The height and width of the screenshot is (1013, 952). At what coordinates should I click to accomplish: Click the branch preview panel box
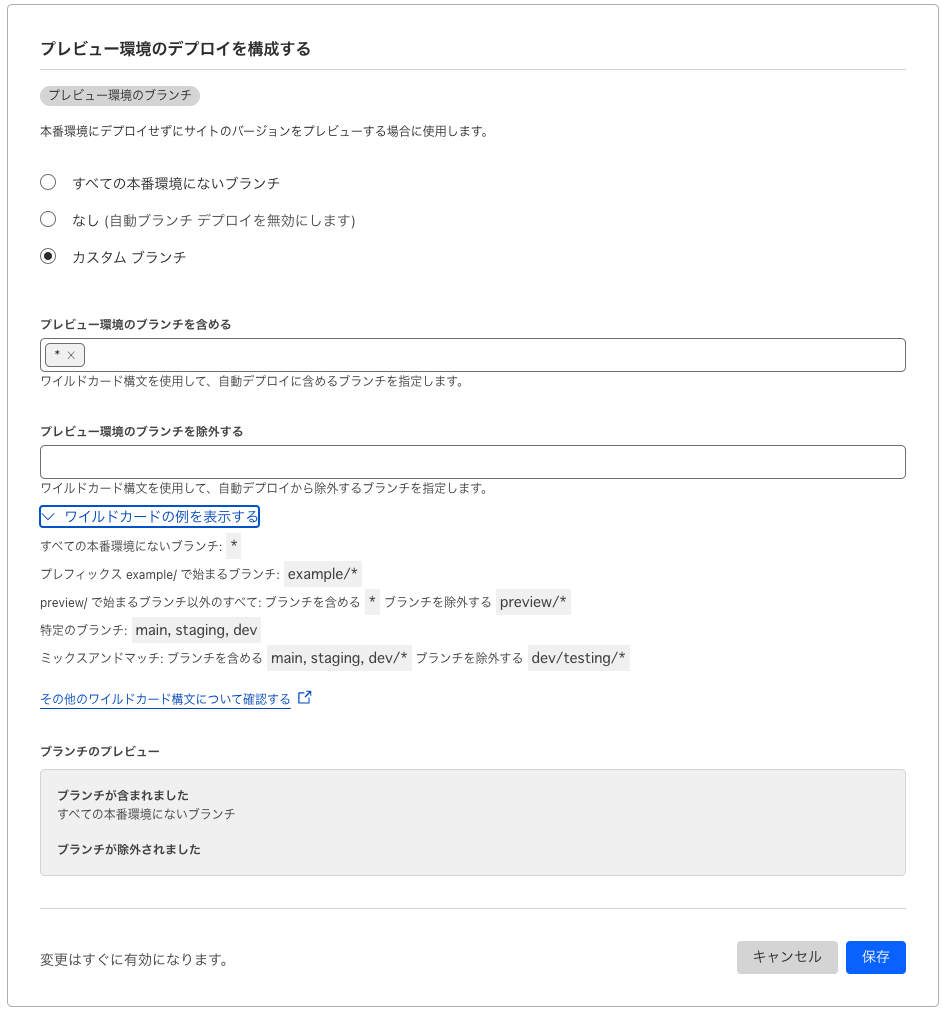click(x=472, y=822)
